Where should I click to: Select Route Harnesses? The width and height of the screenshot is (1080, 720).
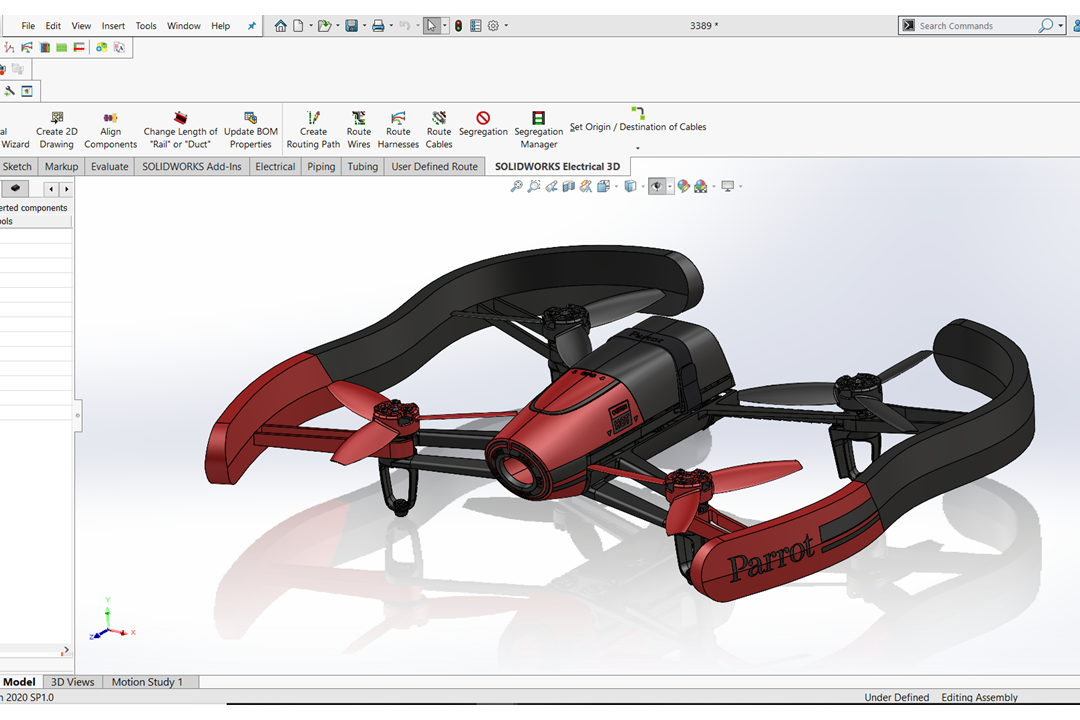(398, 130)
